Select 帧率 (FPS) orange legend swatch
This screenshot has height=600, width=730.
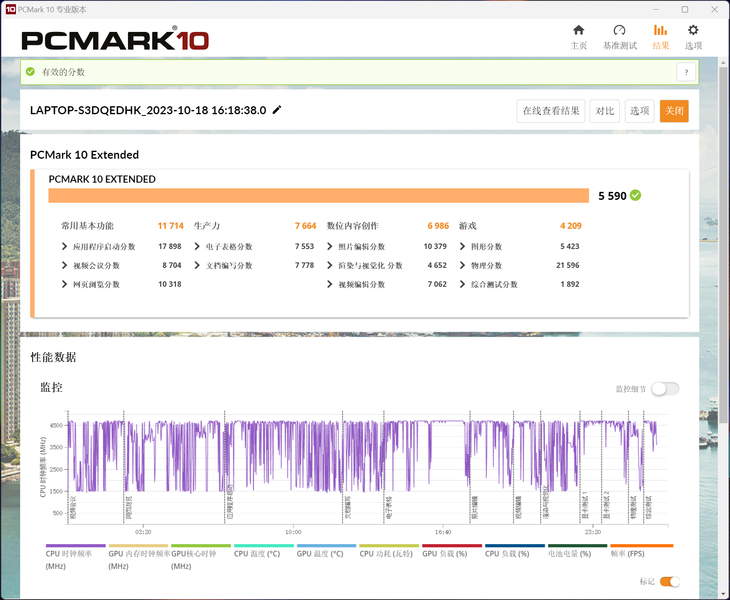coord(642,546)
